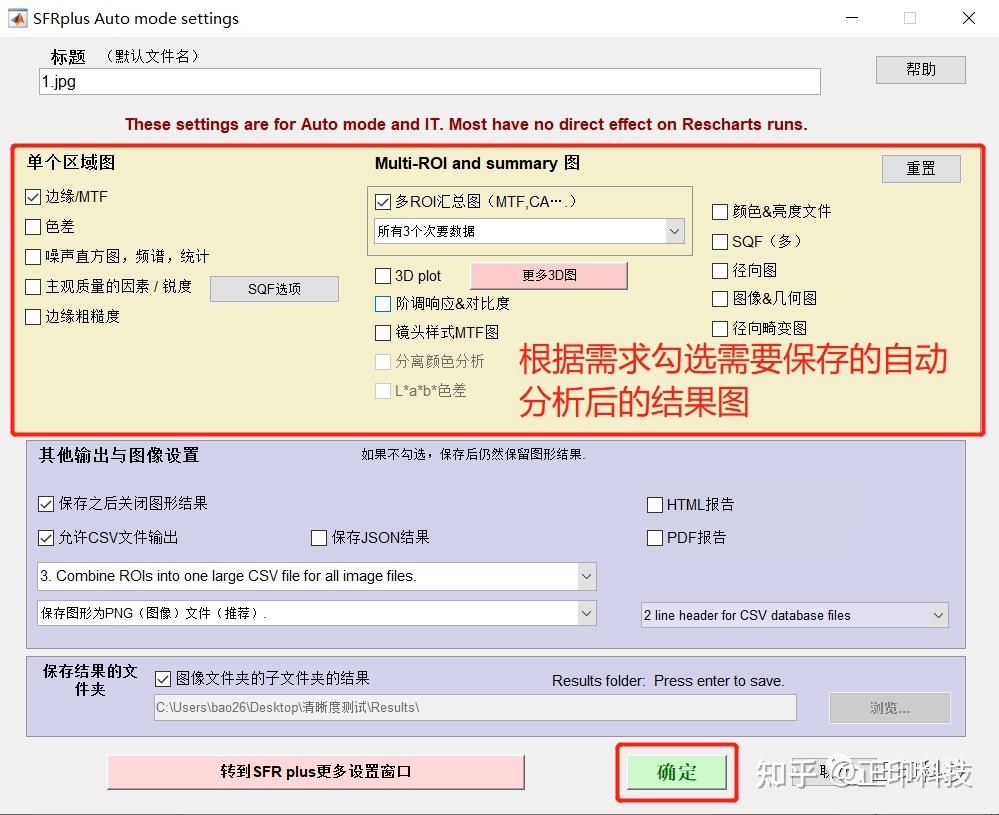Click the 重置 button
This screenshot has height=815, width=999.
tap(920, 168)
